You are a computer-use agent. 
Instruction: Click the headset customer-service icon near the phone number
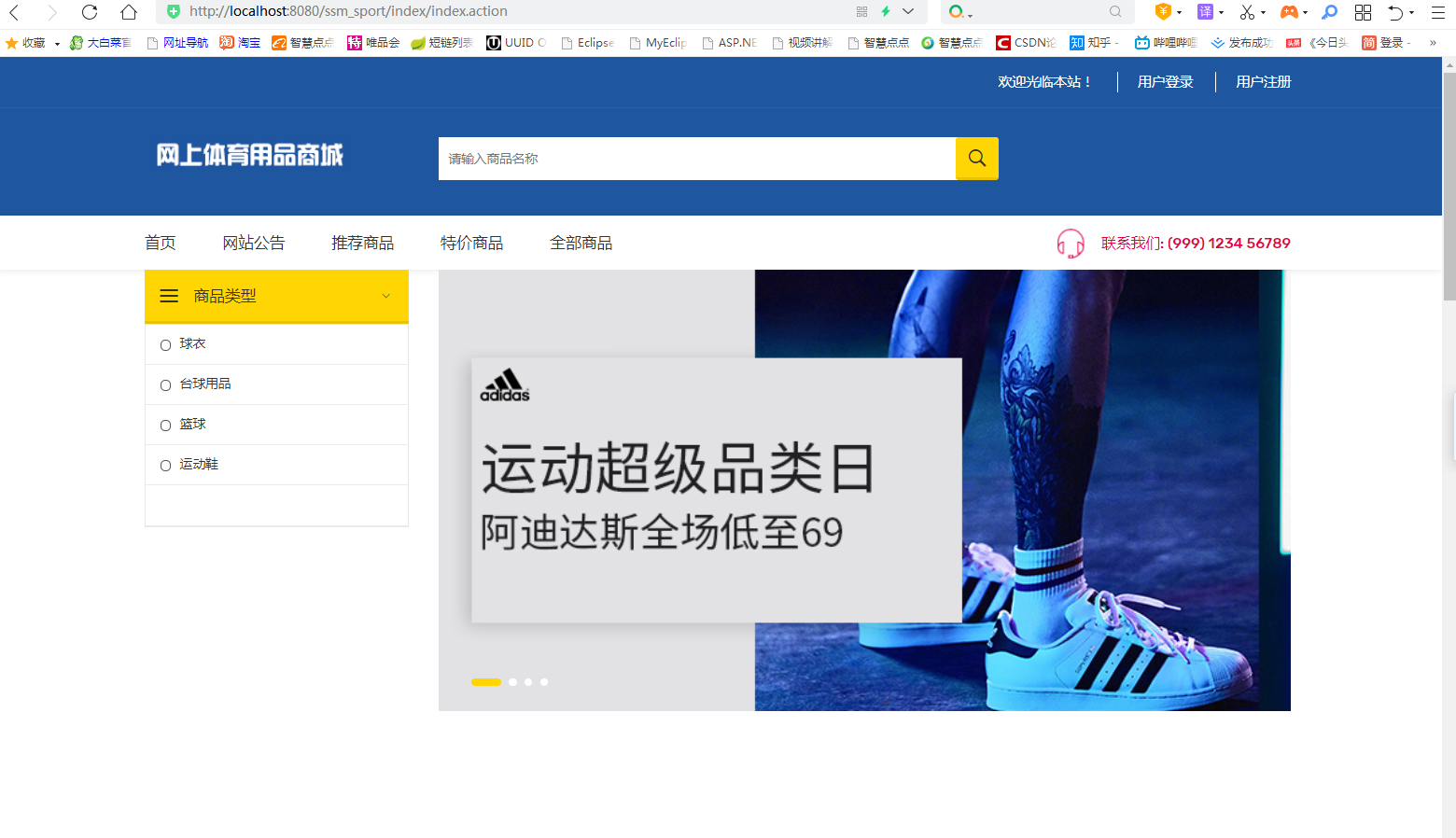point(1070,243)
